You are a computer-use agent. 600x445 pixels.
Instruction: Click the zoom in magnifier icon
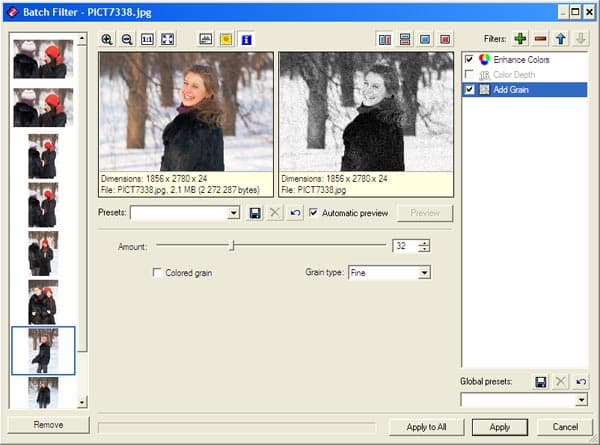point(107,39)
